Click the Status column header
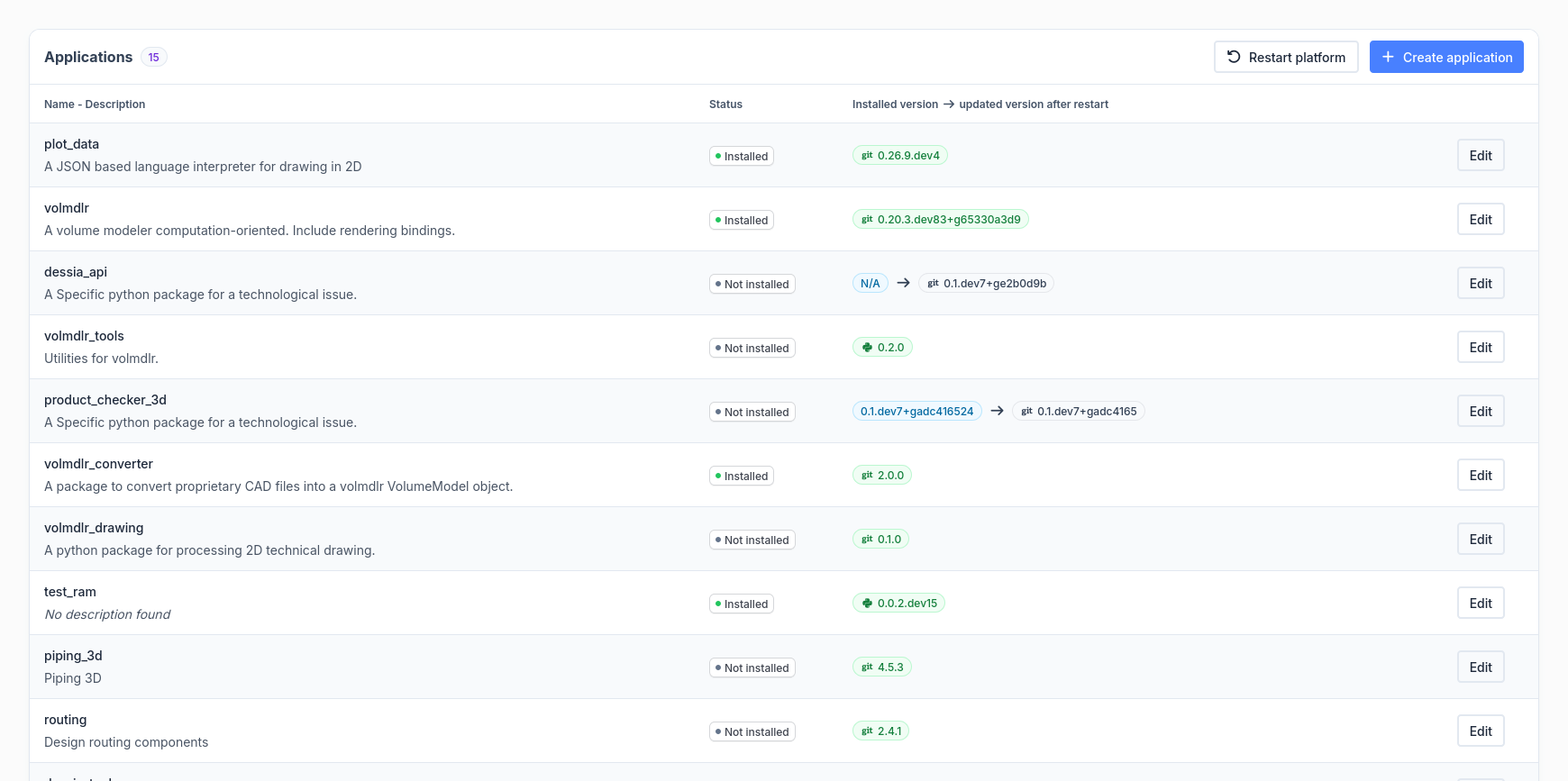Image resolution: width=1568 pixels, height=781 pixels. tap(725, 104)
